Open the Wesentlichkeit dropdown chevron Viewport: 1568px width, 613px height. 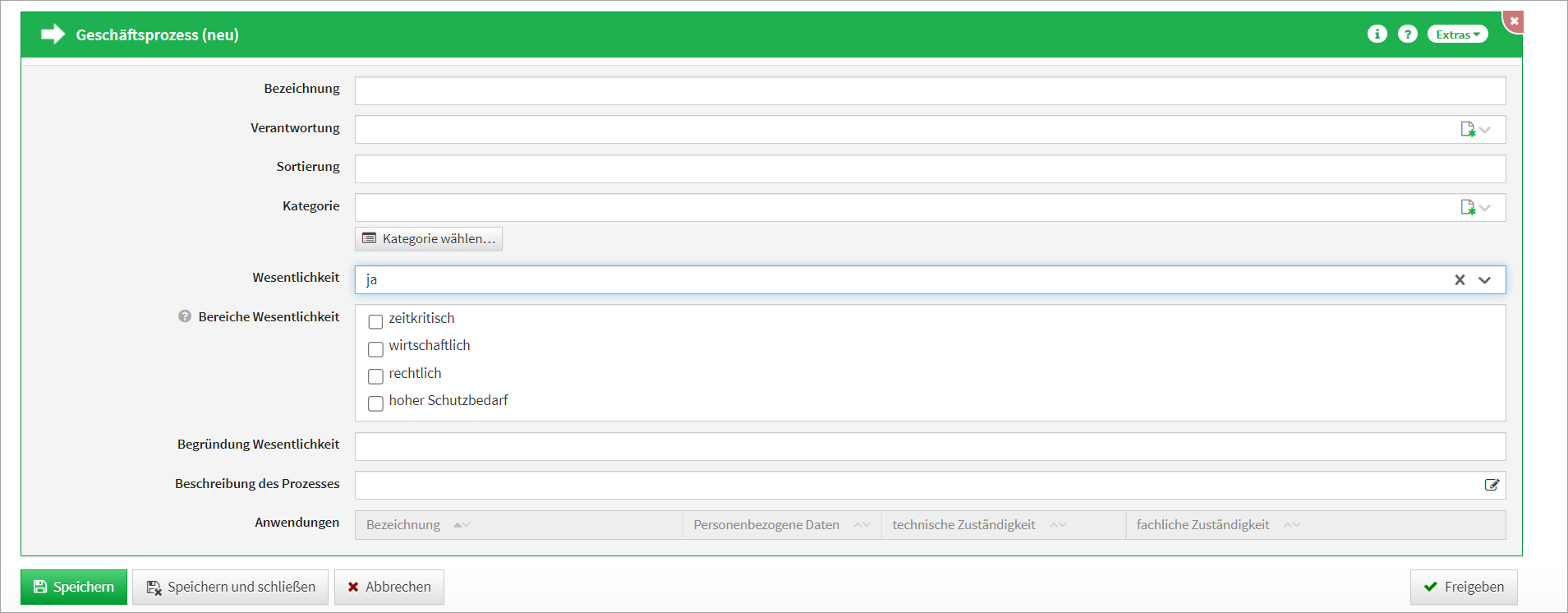pyautogui.click(x=1484, y=279)
